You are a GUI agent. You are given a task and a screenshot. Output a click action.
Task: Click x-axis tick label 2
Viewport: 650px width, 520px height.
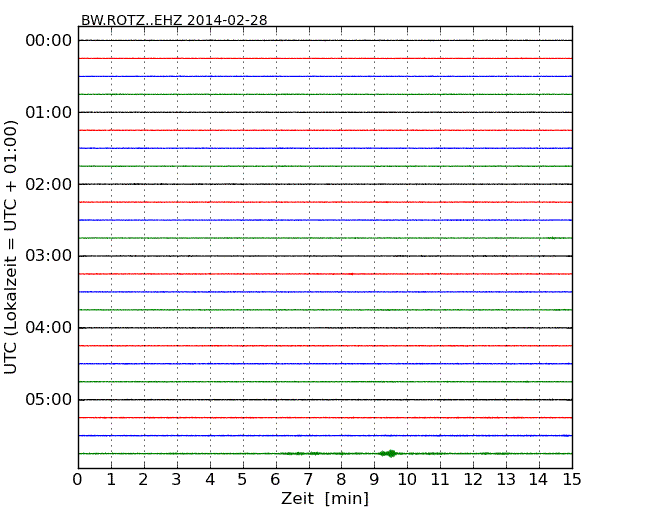tap(143, 480)
